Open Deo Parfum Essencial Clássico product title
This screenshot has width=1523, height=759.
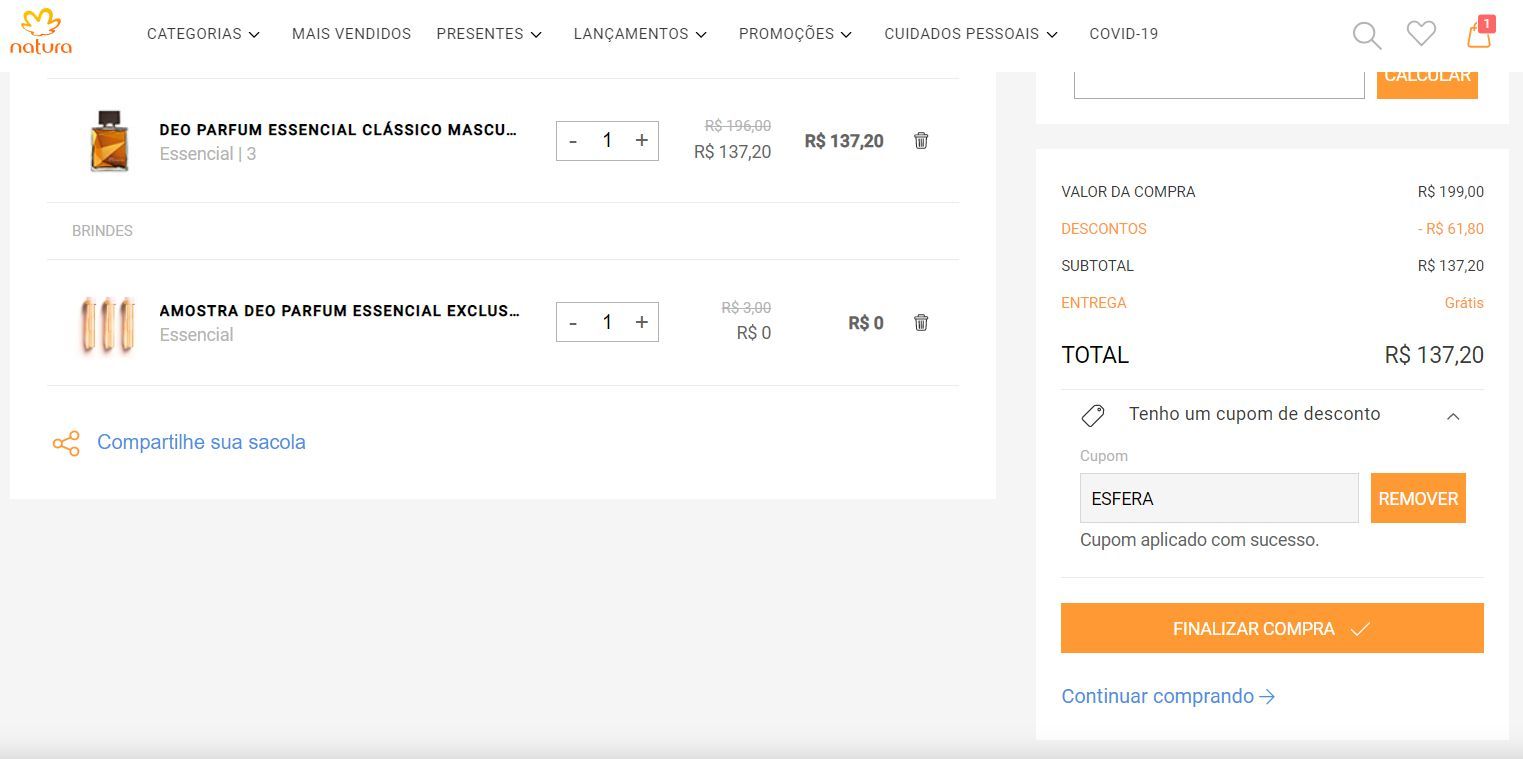pos(339,130)
